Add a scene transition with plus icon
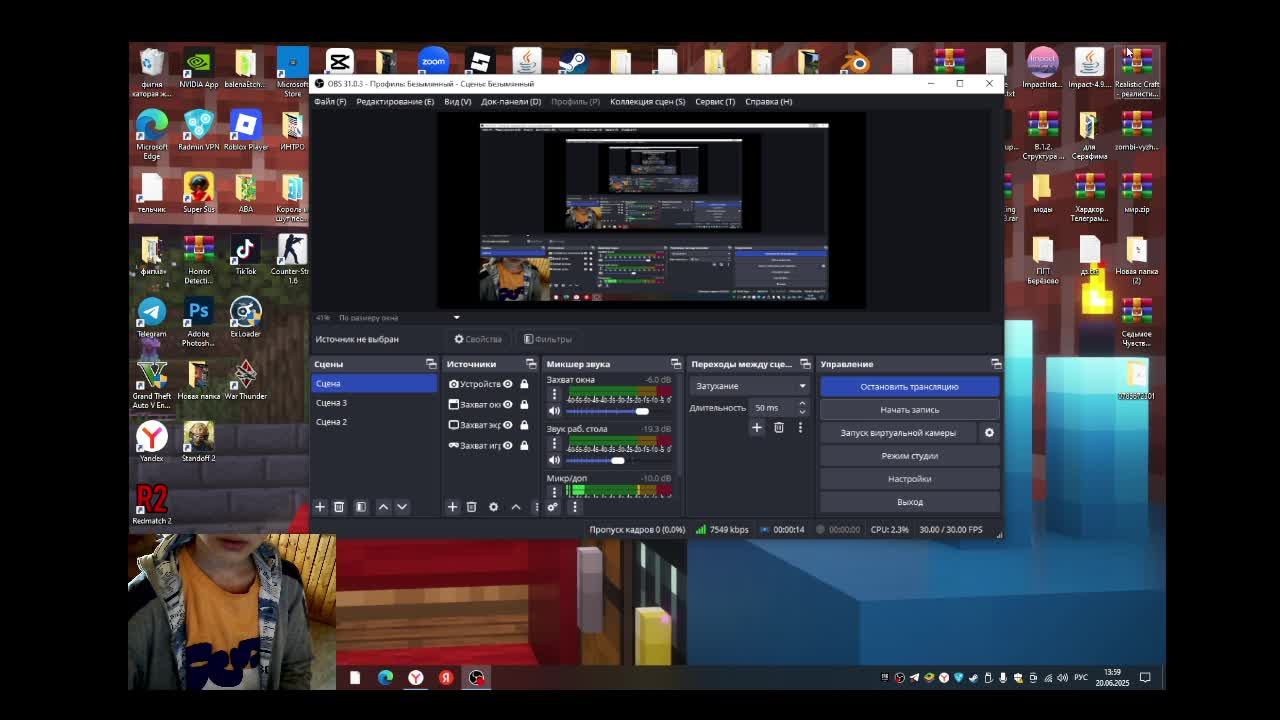Image resolution: width=1280 pixels, height=720 pixels. (757, 428)
